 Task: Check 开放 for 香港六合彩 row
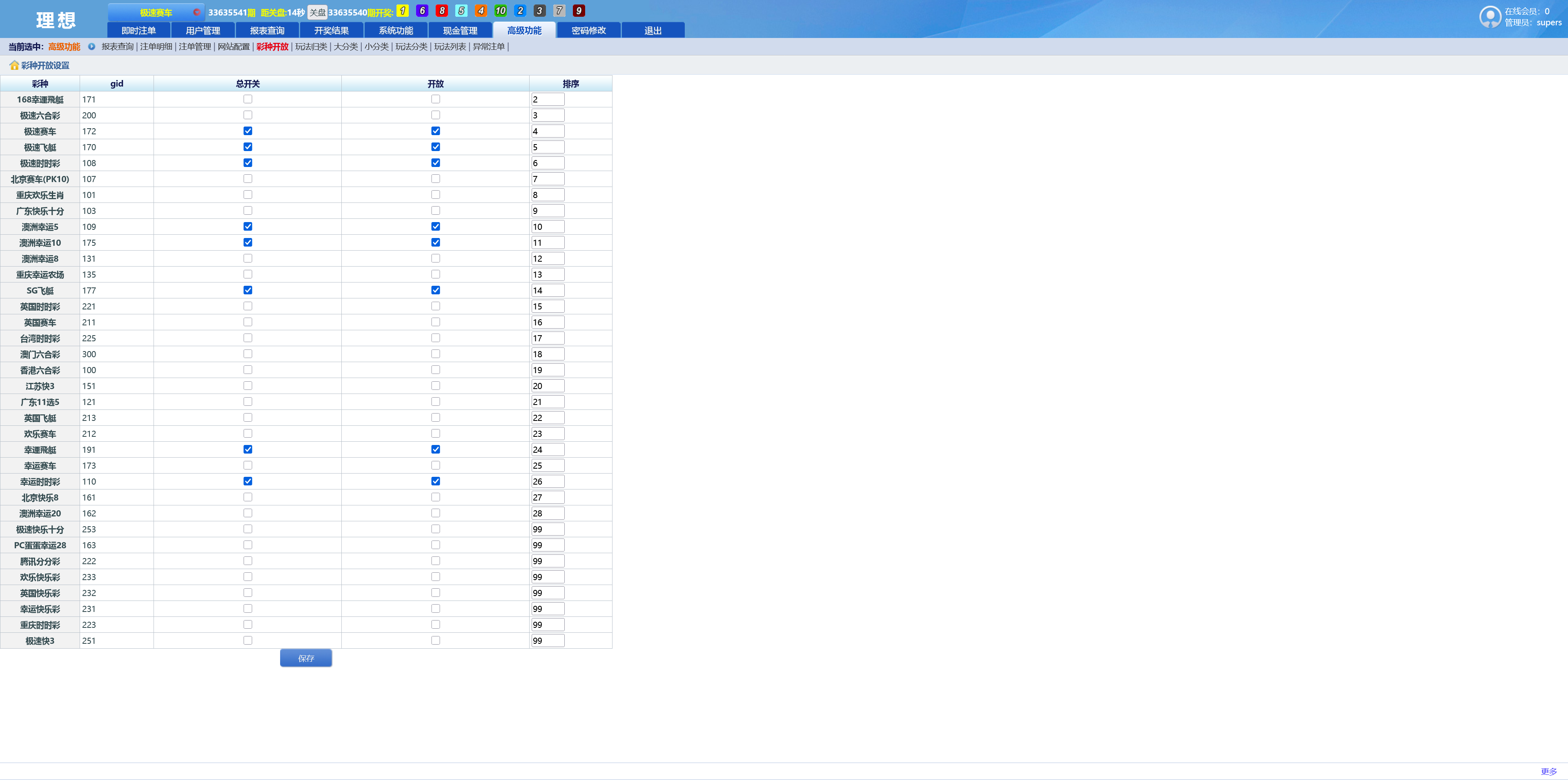click(x=435, y=370)
